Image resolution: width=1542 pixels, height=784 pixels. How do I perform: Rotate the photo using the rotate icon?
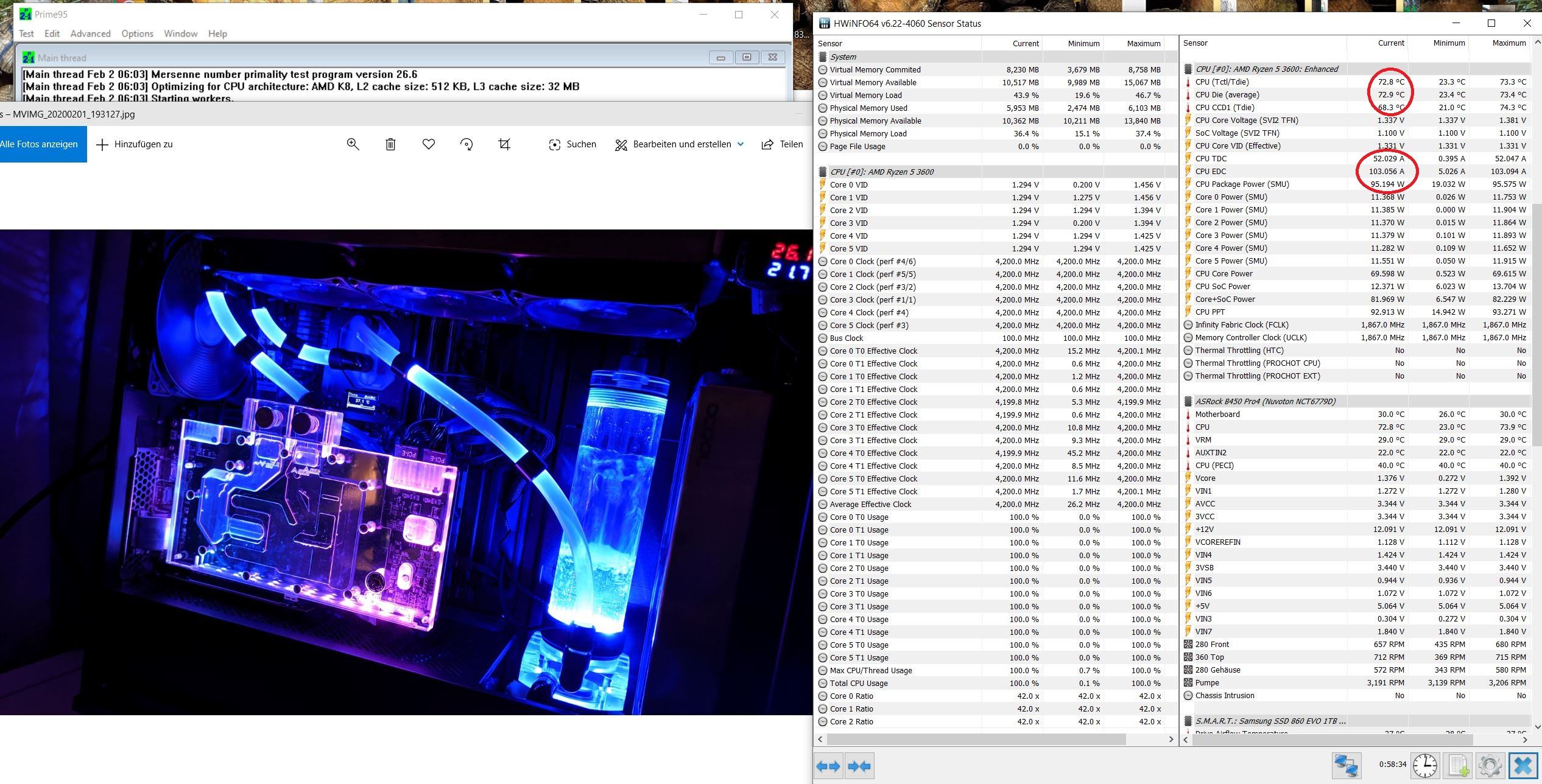(x=466, y=144)
